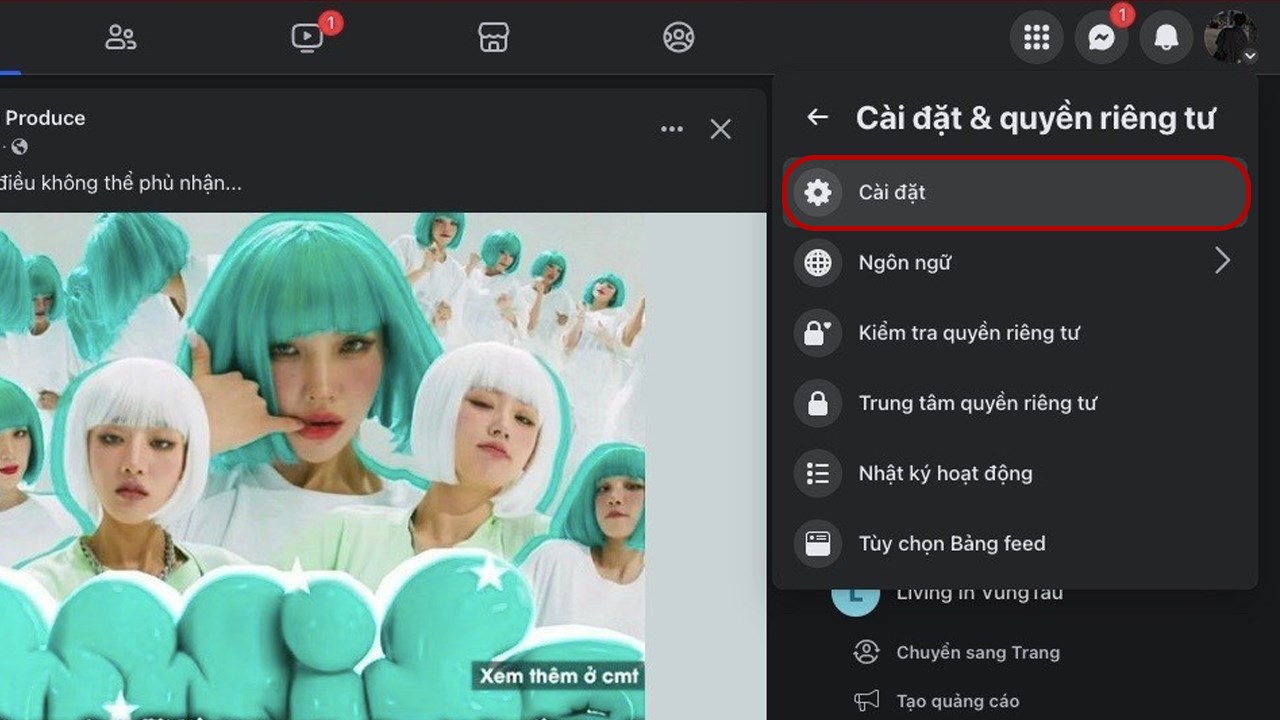Click the globe icon next to Ngôn ngữ

(818, 262)
